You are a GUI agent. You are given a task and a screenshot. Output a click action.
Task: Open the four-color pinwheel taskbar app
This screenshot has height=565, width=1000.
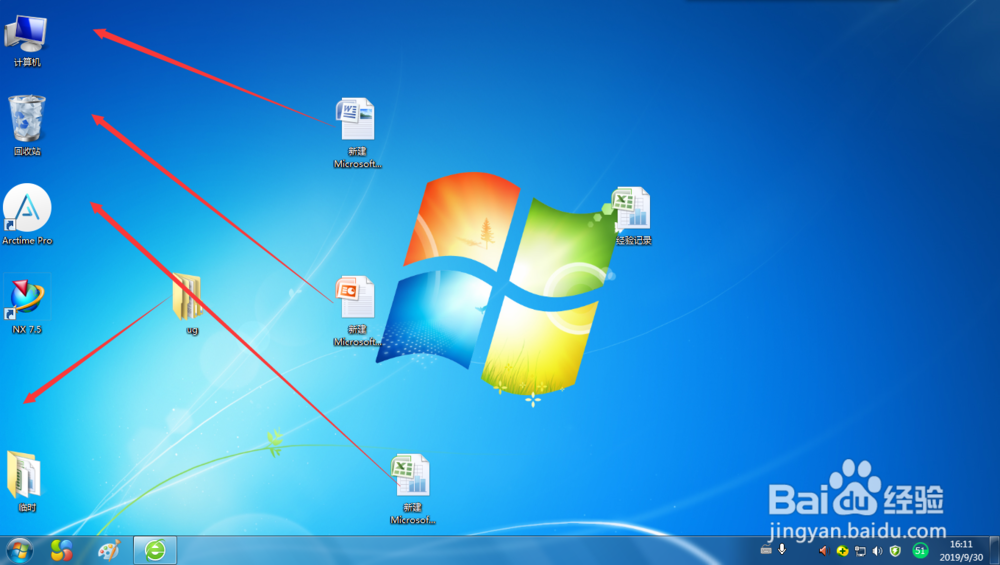tap(62, 550)
